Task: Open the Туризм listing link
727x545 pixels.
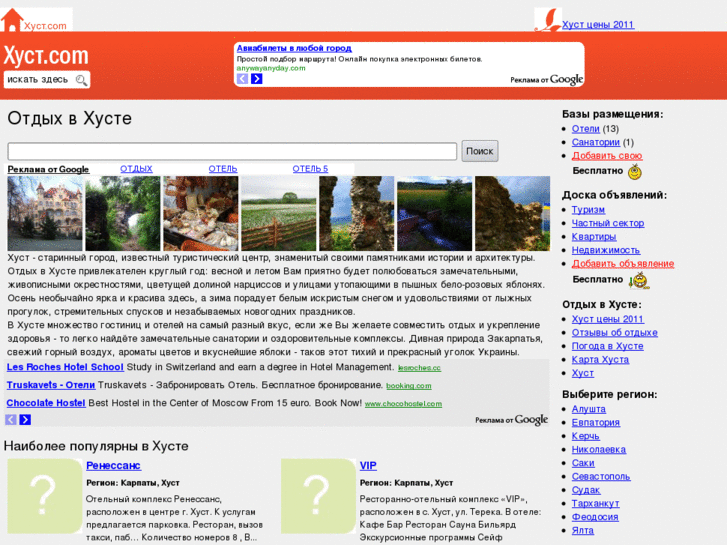Action: [588, 210]
